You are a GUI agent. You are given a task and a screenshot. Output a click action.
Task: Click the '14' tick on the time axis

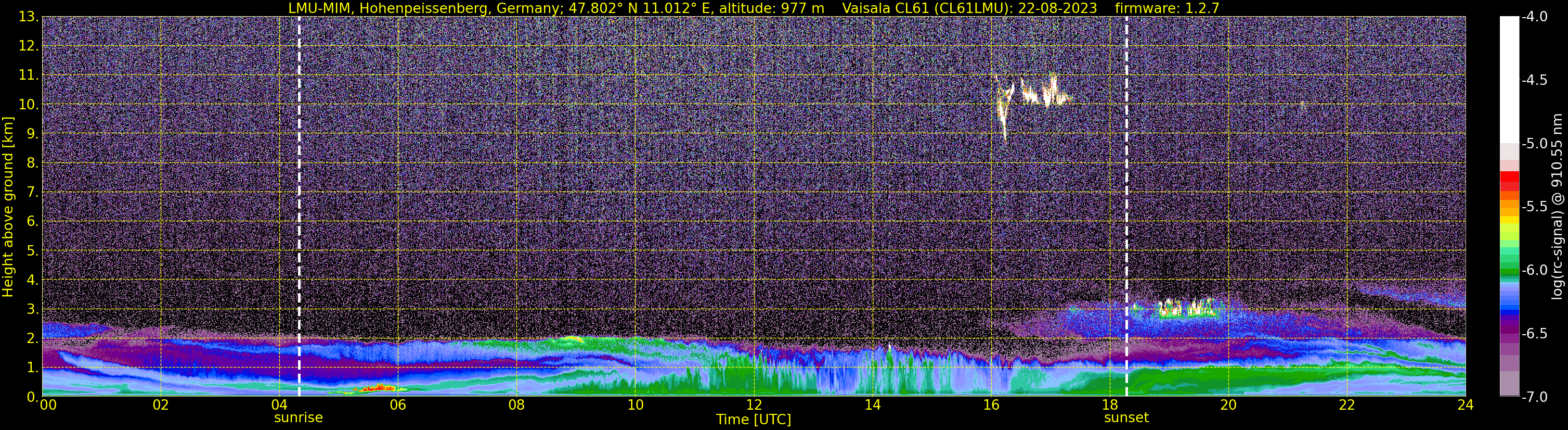click(872, 405)
